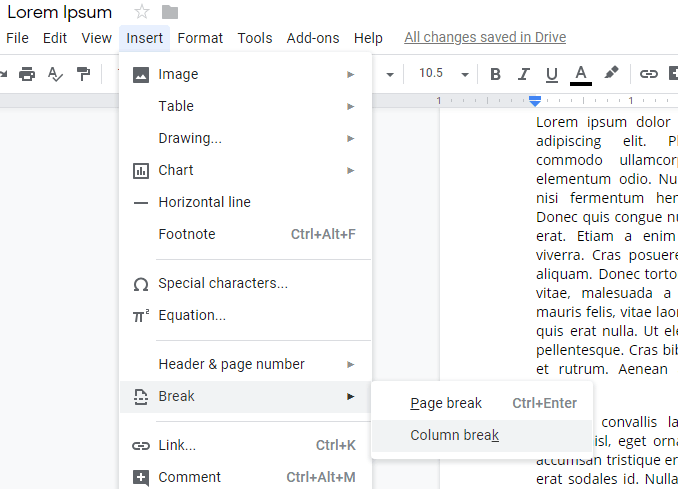
Task: Click the spell check icon
Action: pyautogui.click(x=55, y=73)
